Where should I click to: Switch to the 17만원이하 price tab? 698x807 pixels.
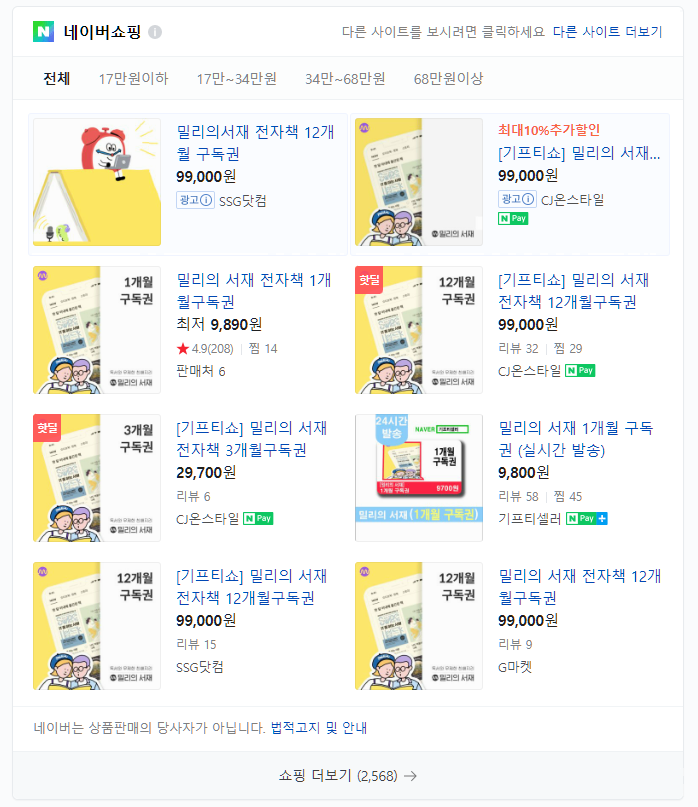(133, 79)
